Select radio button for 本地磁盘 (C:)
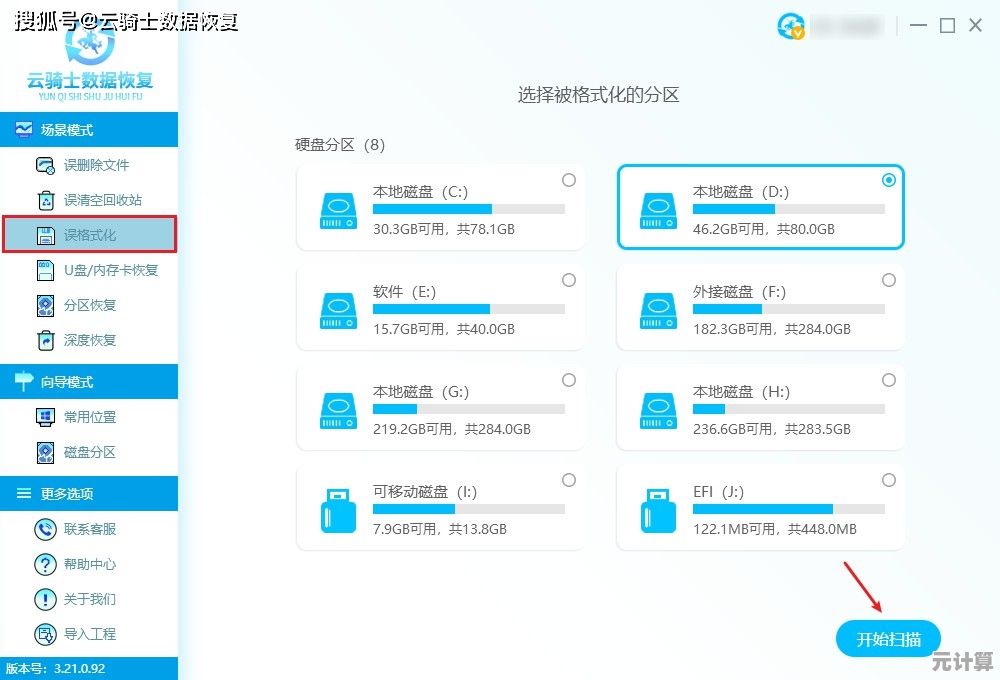The image size is (1000, 680). pyautogui.click(x=569, y=180)
